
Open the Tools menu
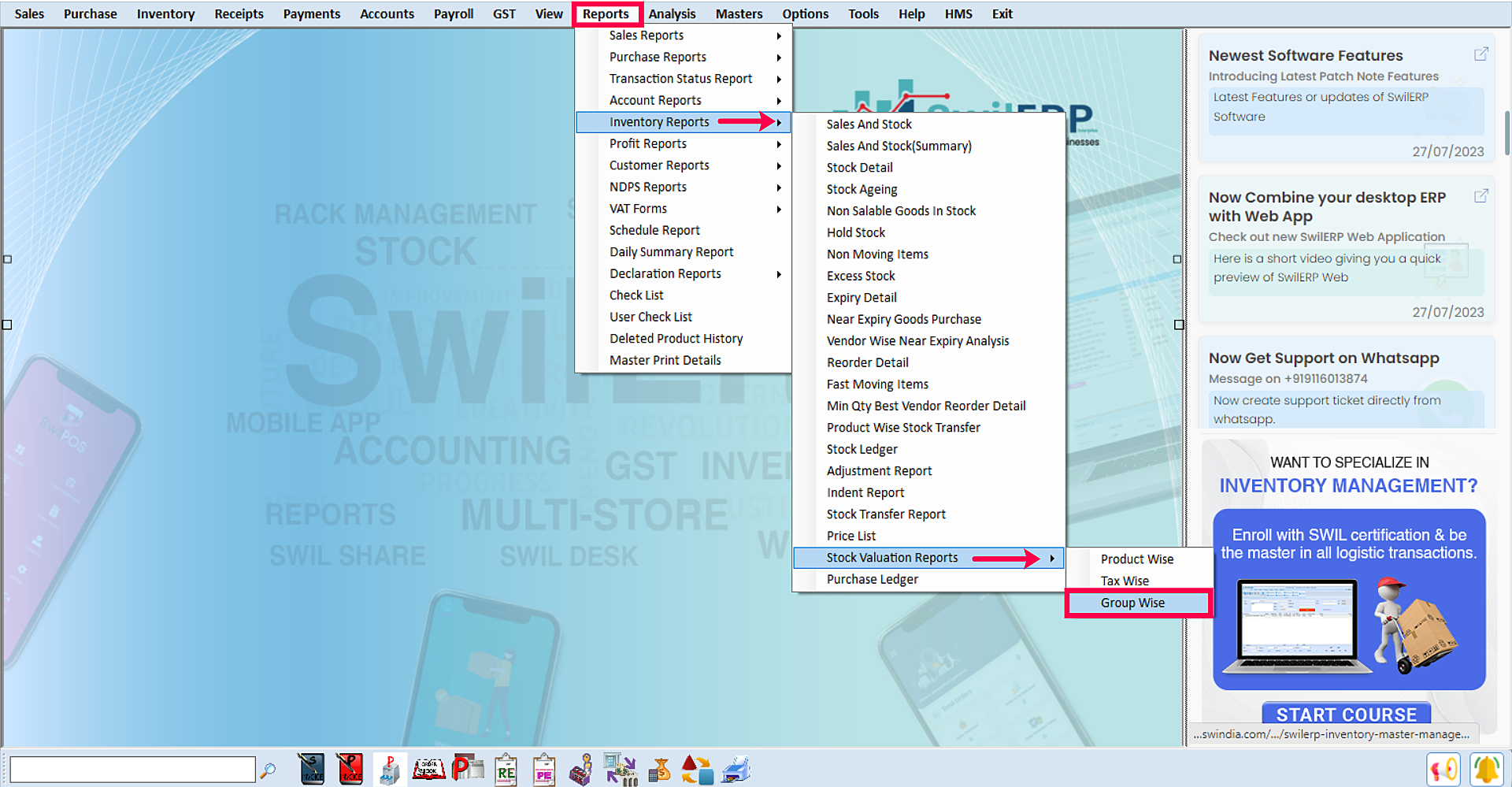863,14
